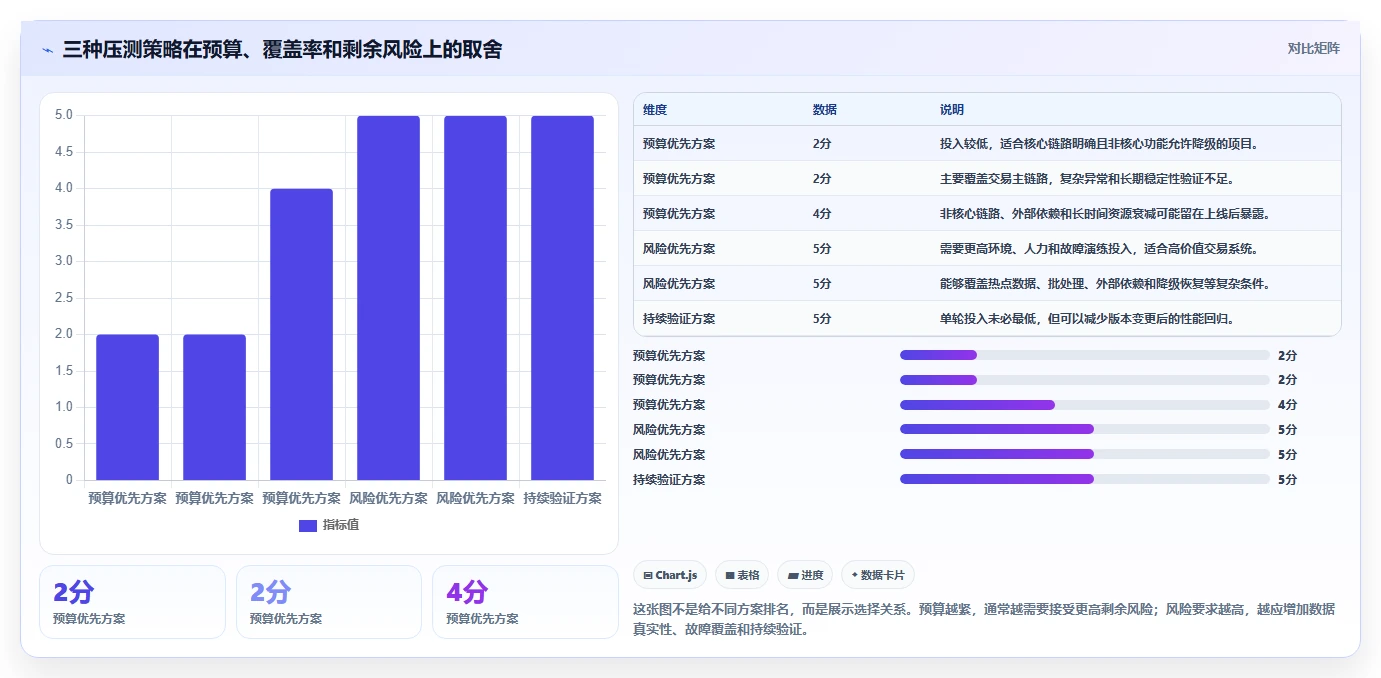This screenshot has height=678, width=1381.
Task: Click the 说明 column header
Action: [x=952, y=110]
